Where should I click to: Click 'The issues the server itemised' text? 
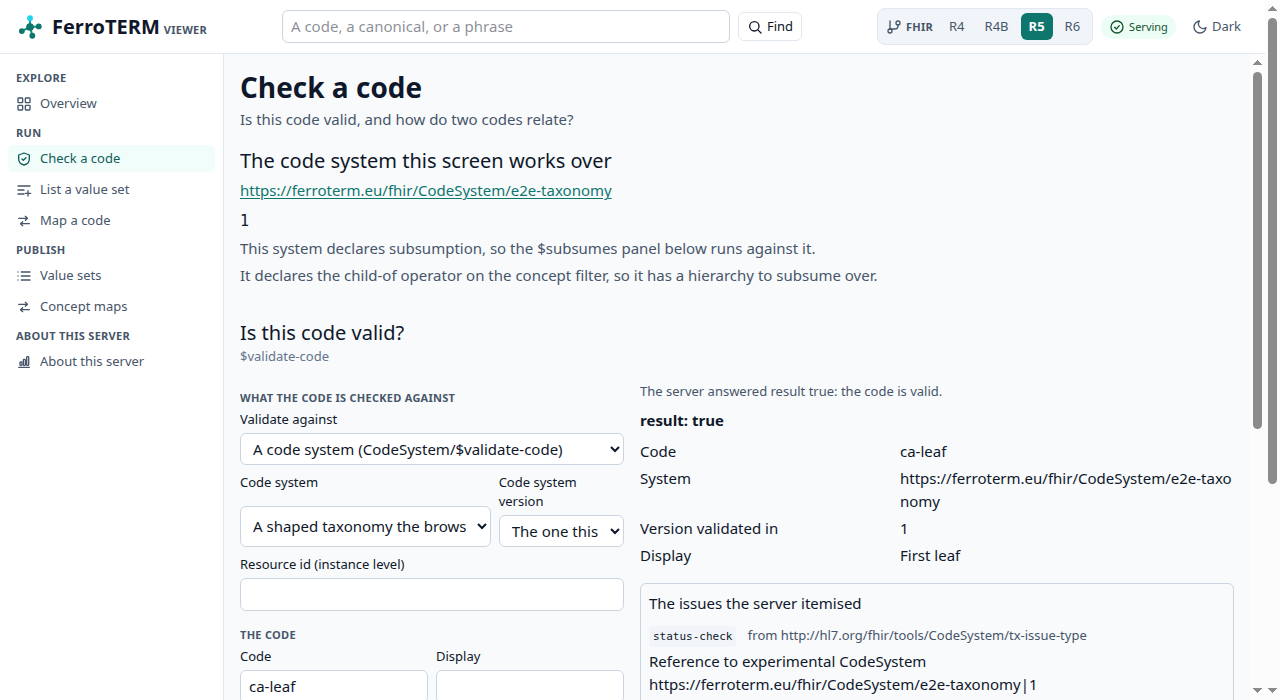(755, 604)
